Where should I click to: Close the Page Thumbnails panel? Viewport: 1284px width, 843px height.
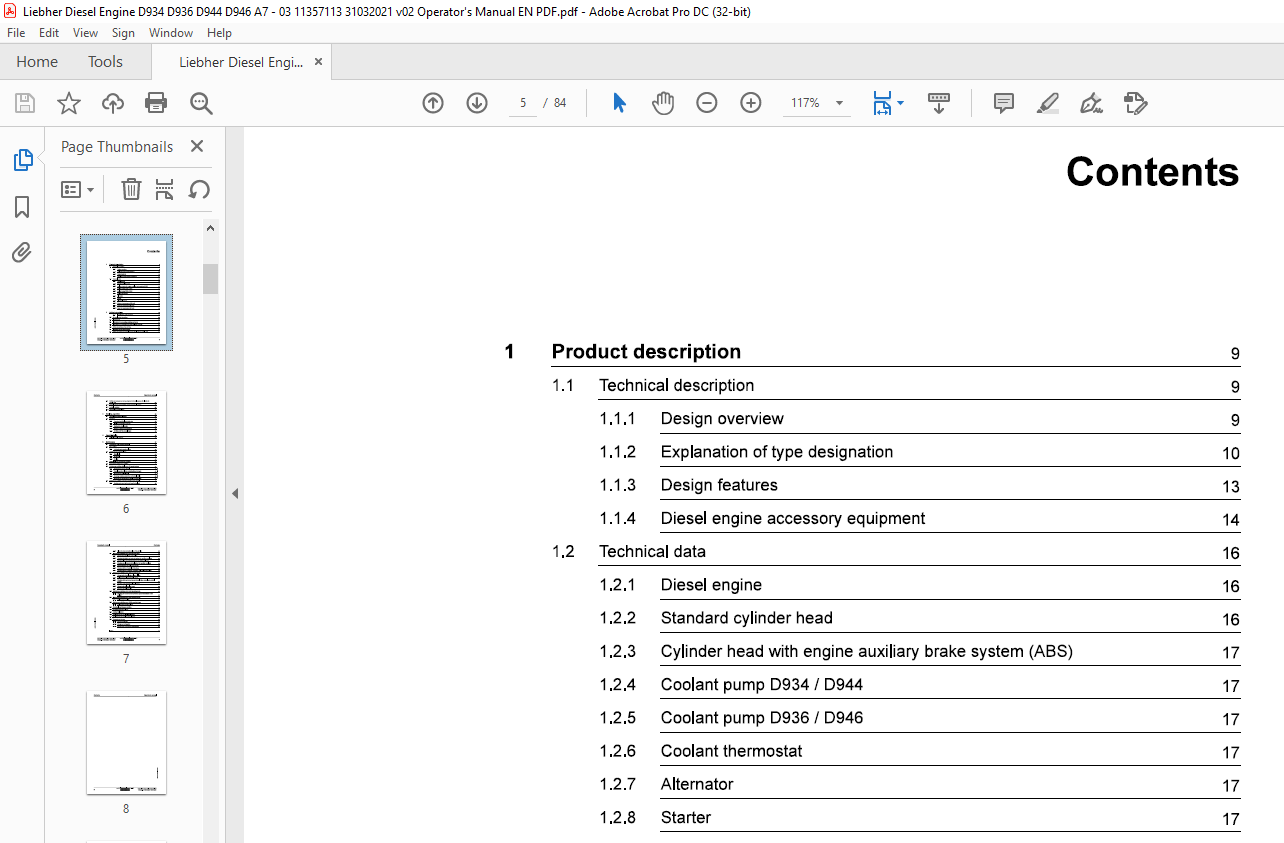click(197, 147)
